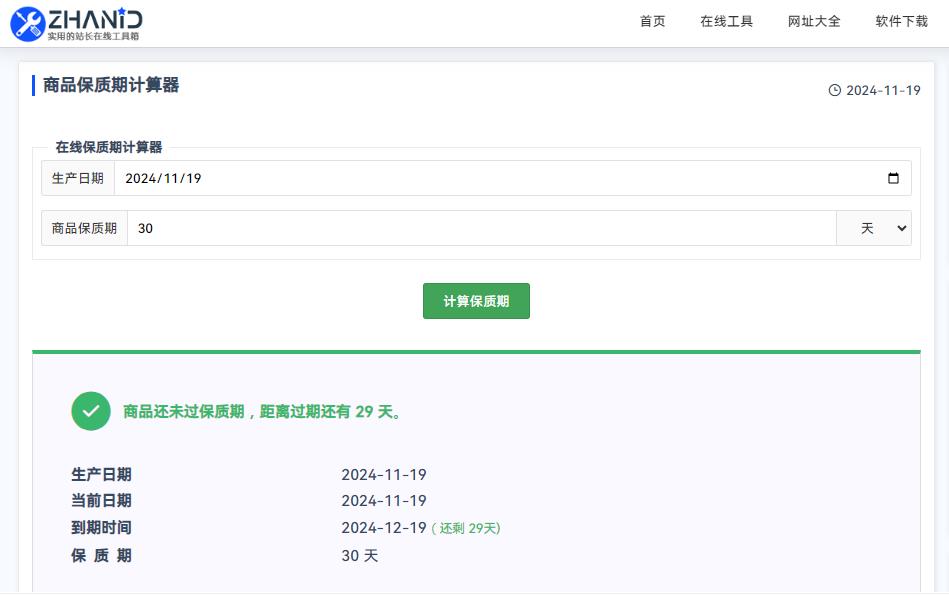This screenshot has width=949, height=595.
Task: Click the clock icon beside 2024-11-19
Action: pos(835,90)
